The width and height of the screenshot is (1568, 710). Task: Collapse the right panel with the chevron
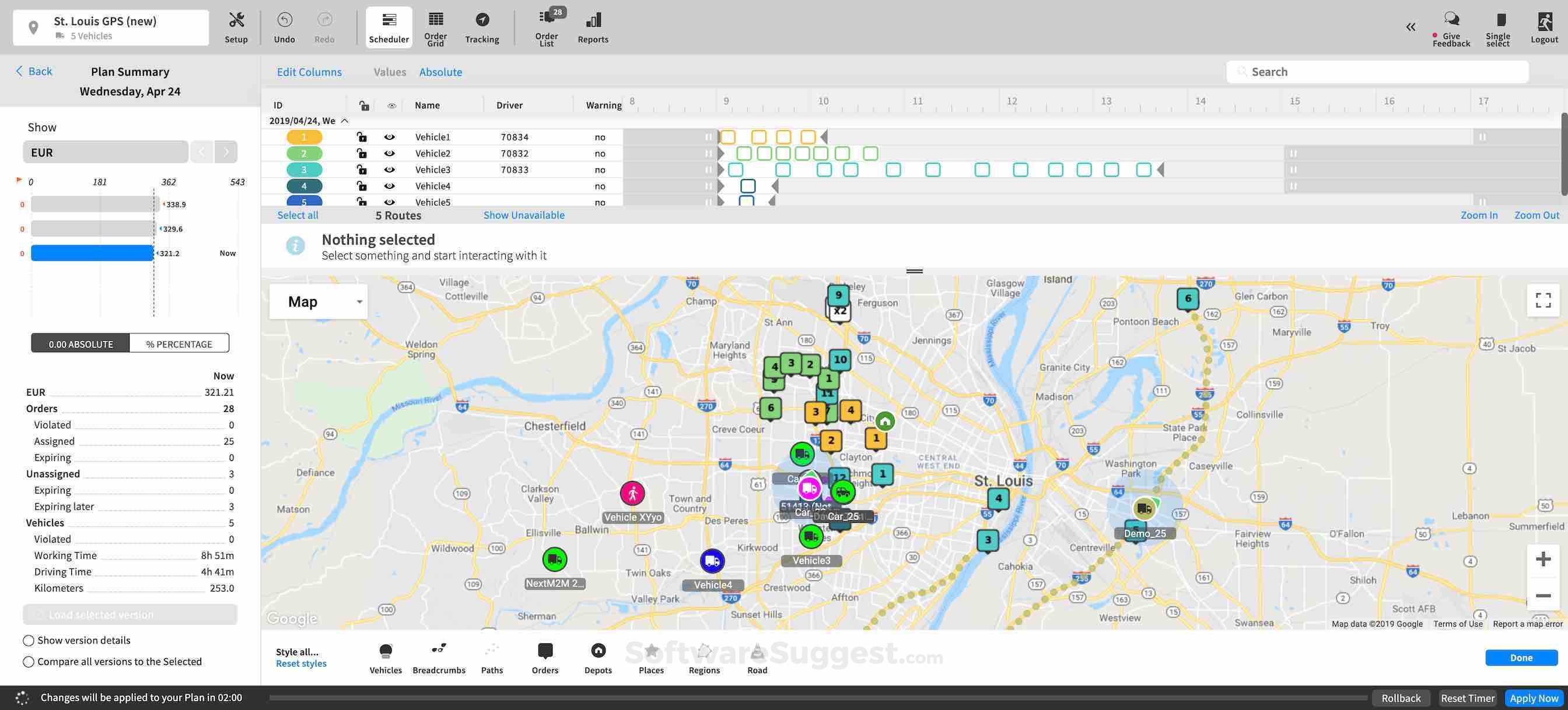click(1410, 27)
